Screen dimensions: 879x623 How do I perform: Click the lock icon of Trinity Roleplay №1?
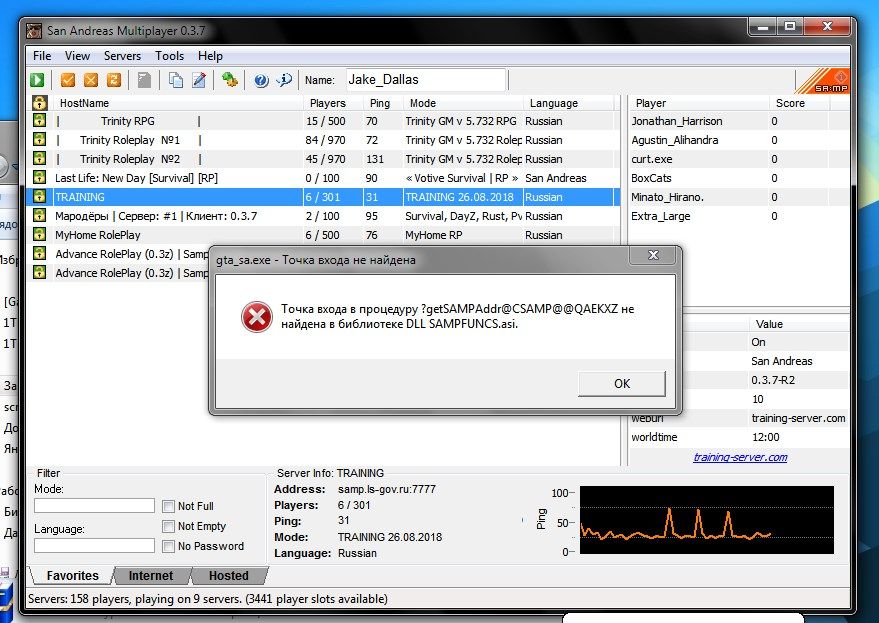[39, 140]
